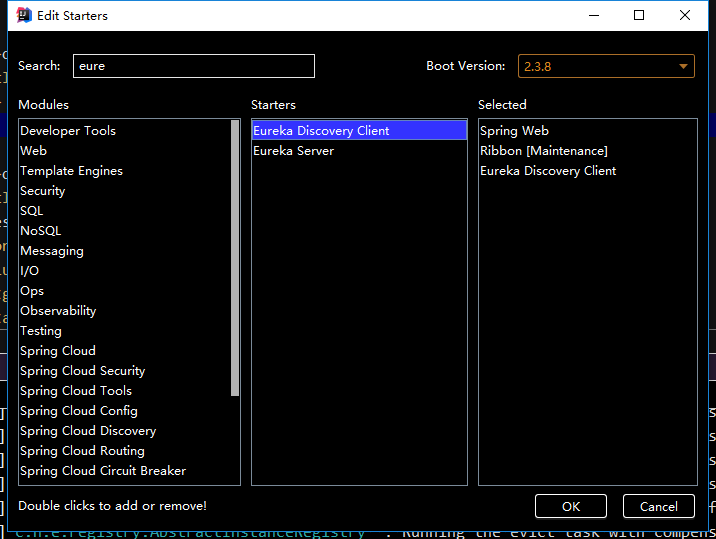Screen dimensions: 716x539
Task: Click the IntelliJ icon in the title bar
Action: [24, 15]
